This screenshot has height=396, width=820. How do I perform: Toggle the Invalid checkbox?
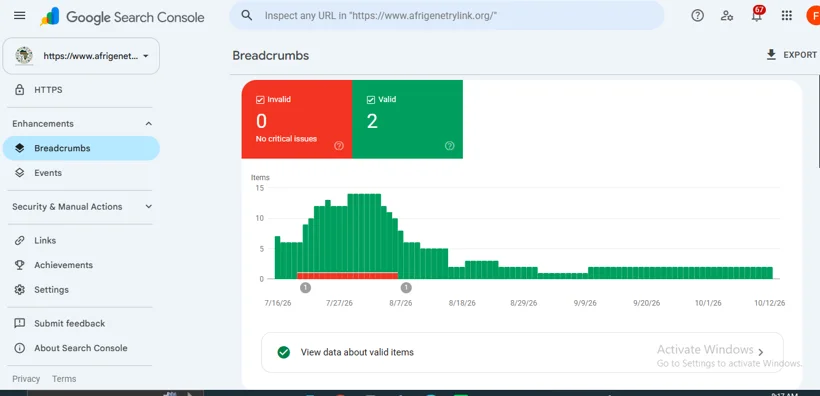pos(260,99)
